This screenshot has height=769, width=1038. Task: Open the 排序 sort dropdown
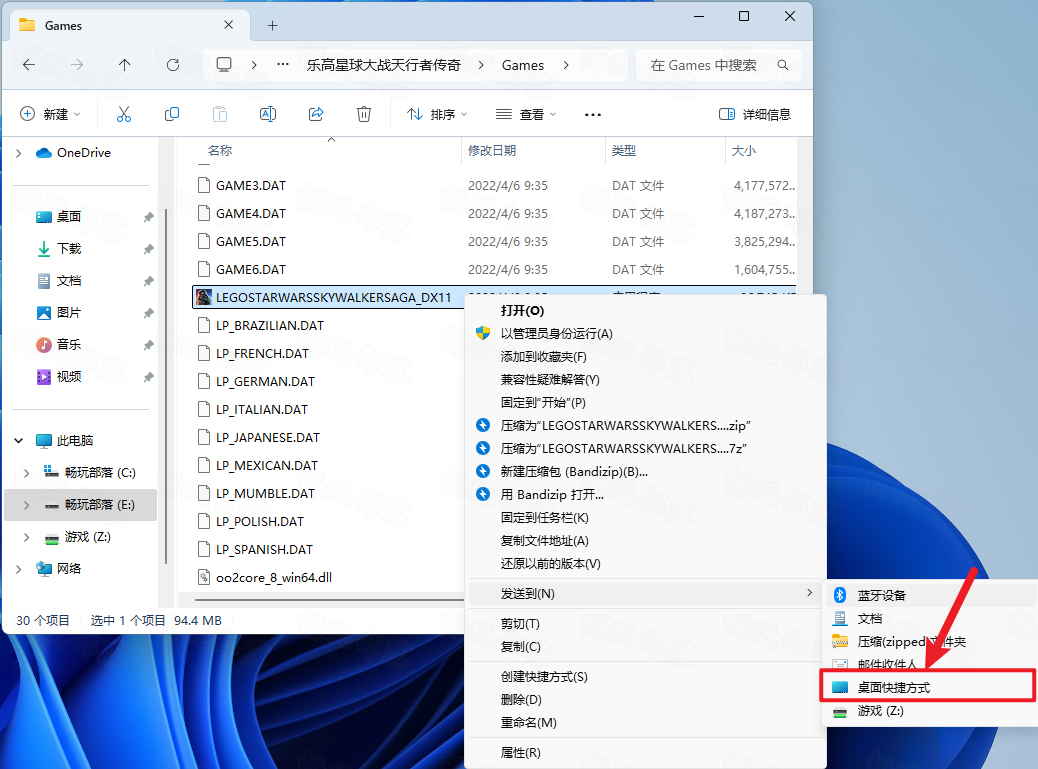pos(437,114)
